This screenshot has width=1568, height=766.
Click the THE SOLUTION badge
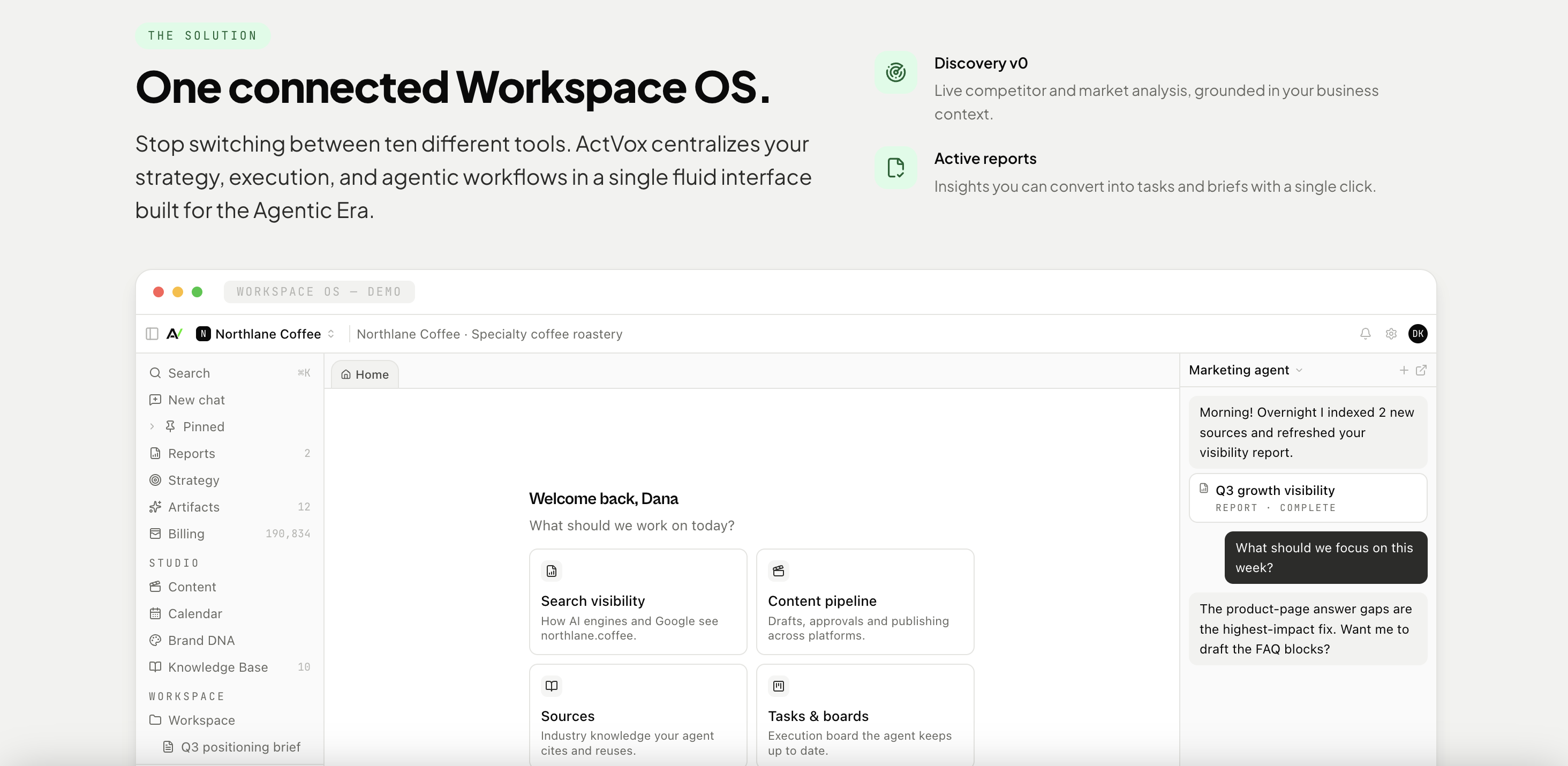pyautogui.click(x=203, y=35)
